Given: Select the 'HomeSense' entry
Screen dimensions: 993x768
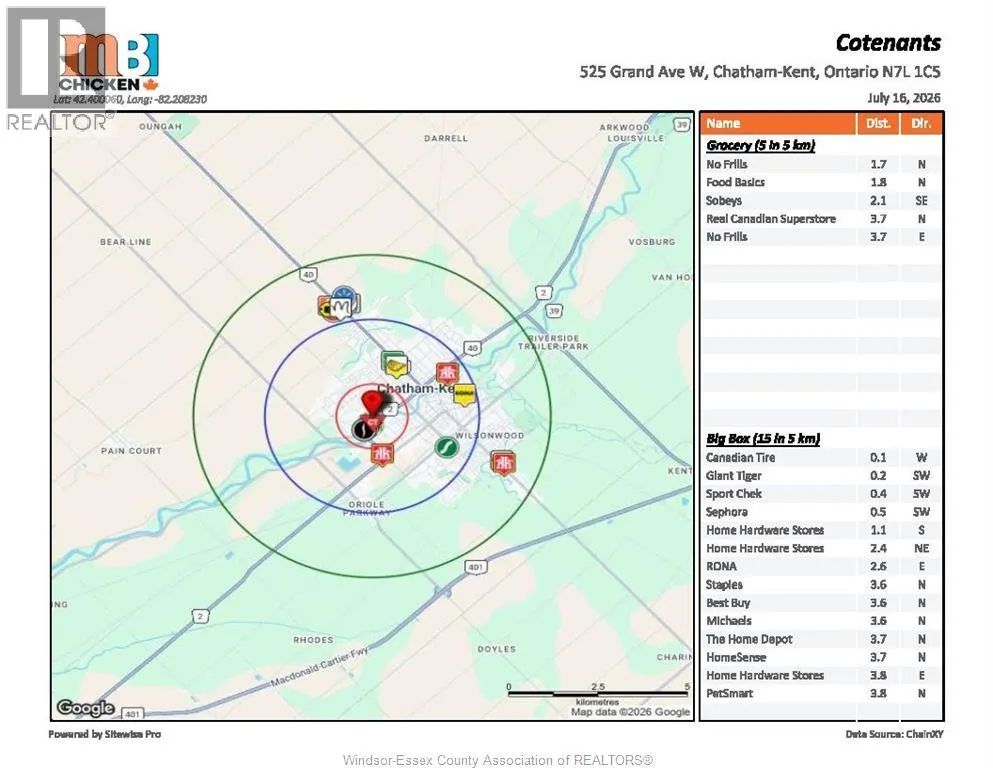Looking at the screenshot, I should point(736,657).
